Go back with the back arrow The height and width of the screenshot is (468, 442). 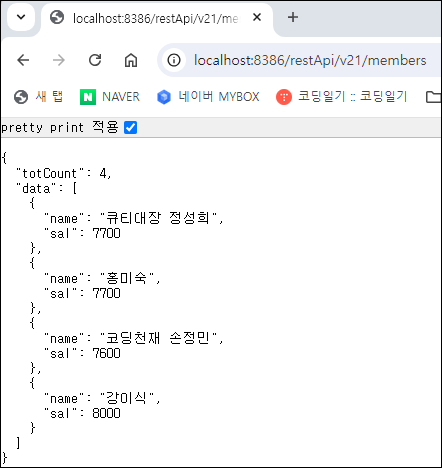23,60
